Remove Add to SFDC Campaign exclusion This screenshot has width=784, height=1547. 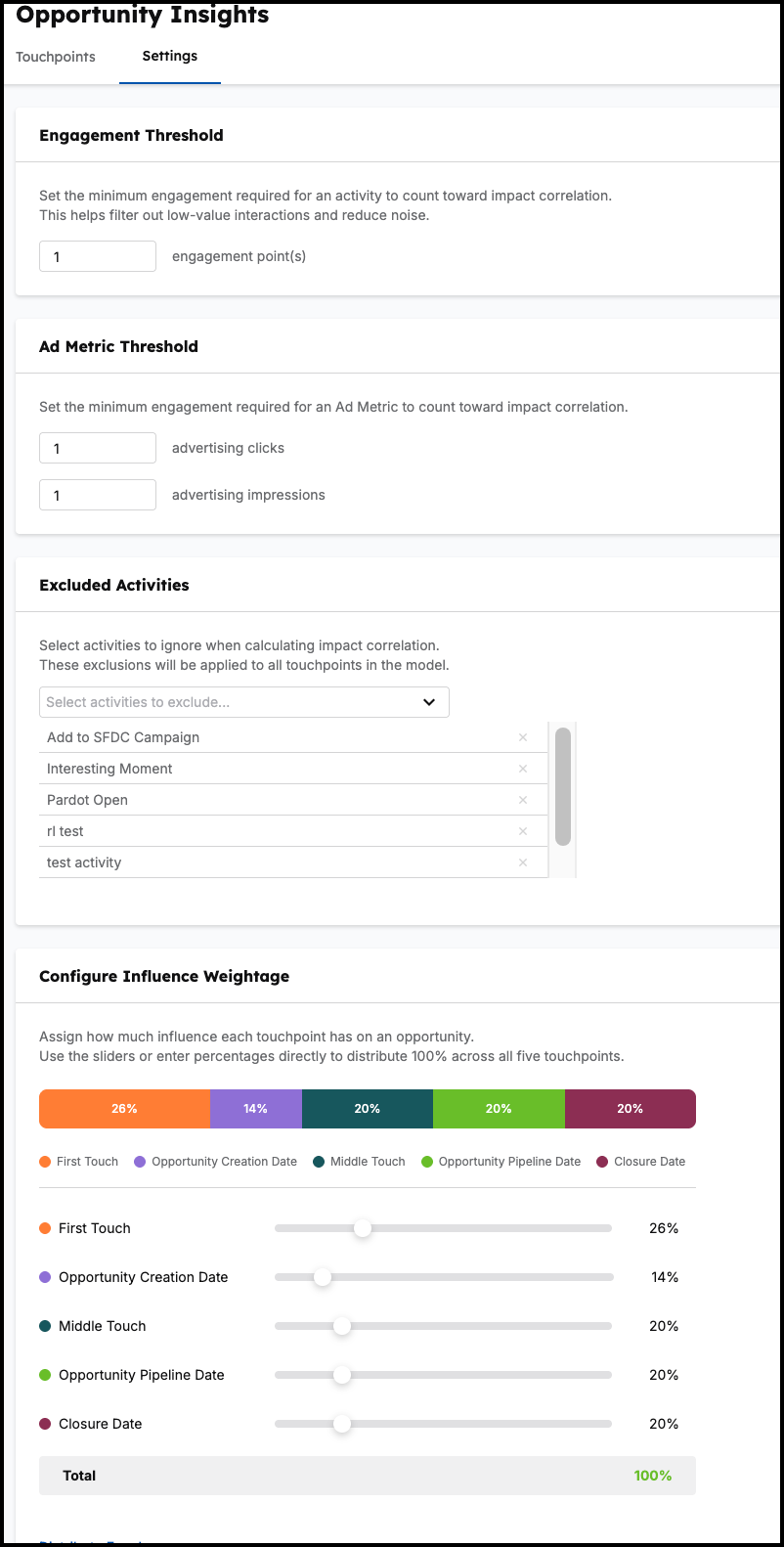[523, 737]
